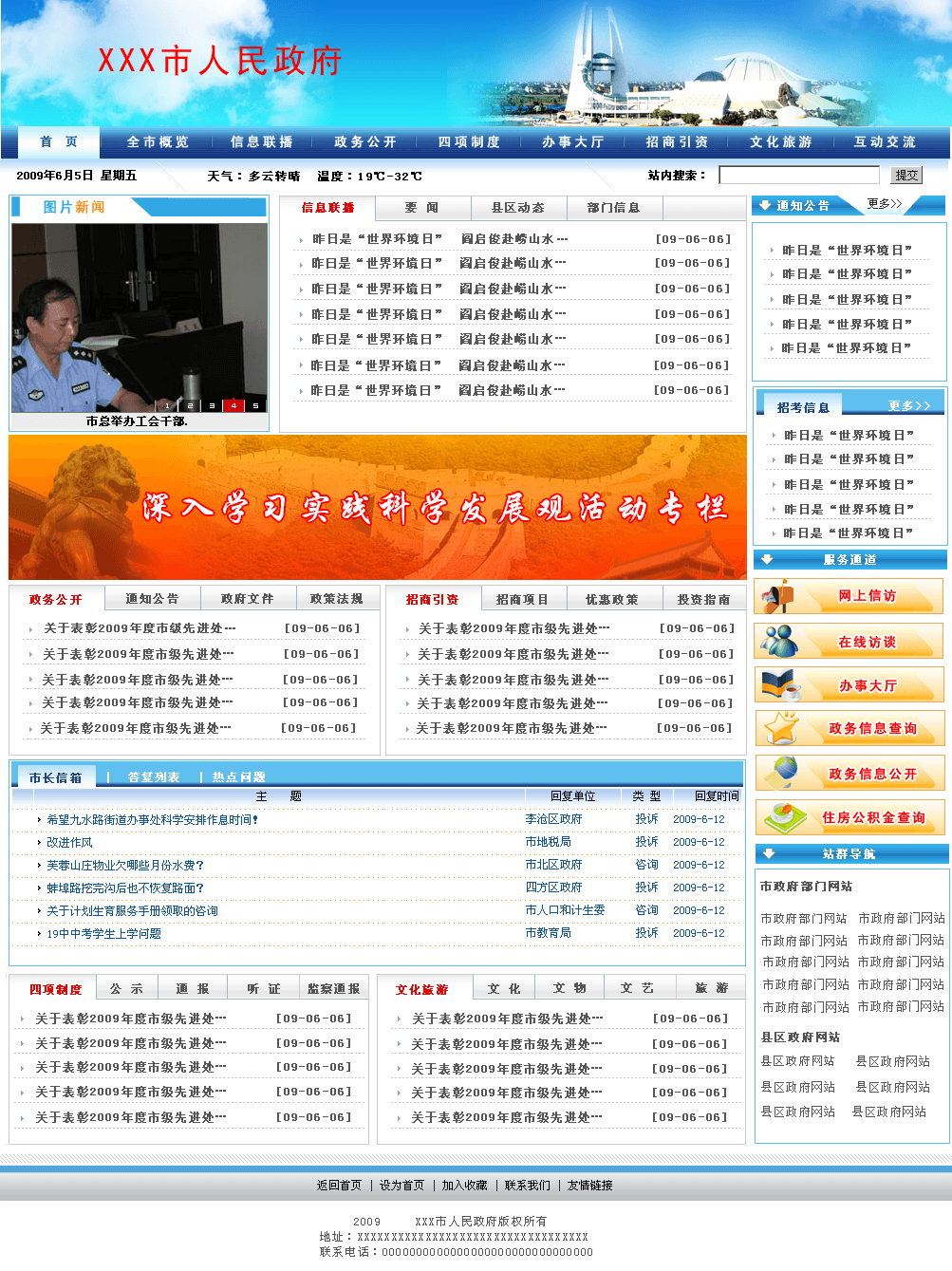Open 办事大厅 via its book icon

tap(777, 684)
